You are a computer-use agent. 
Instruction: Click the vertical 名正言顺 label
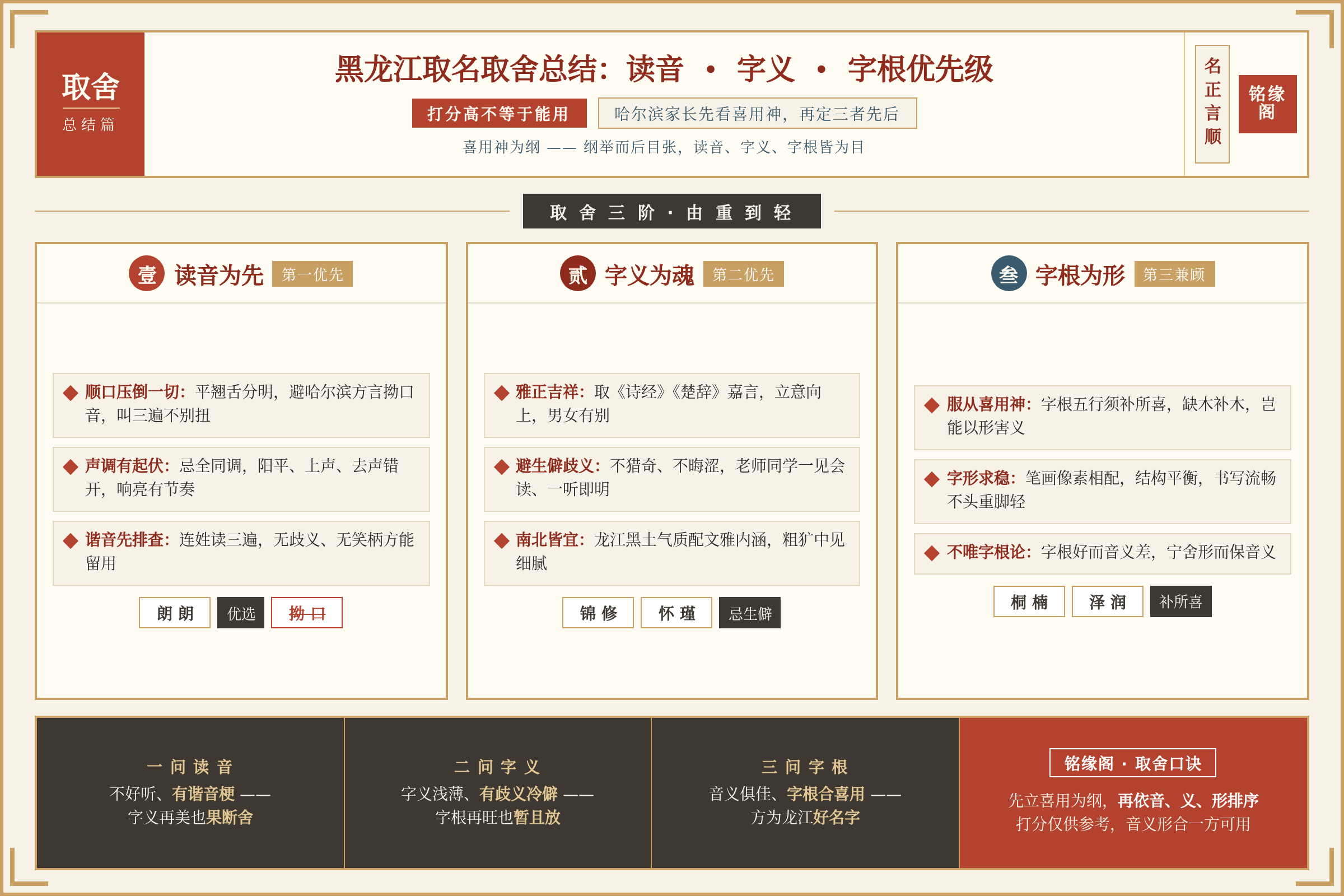click(x=1212, y=104)
